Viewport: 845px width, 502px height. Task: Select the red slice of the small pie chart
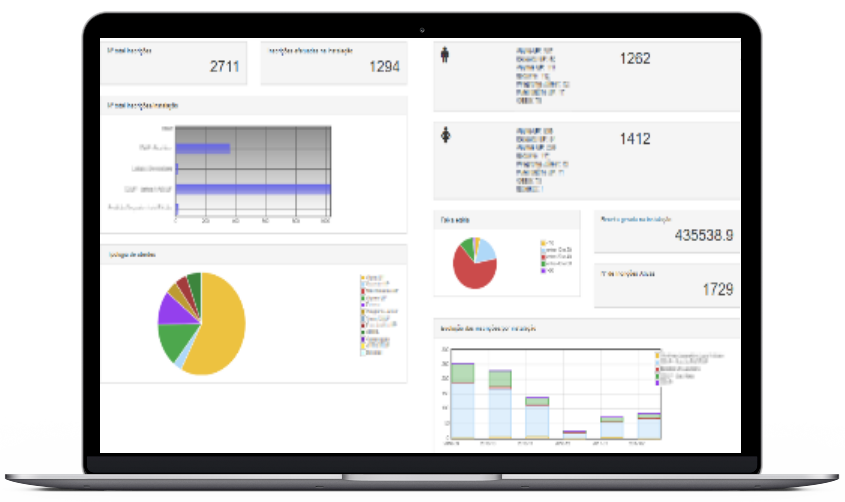[x=472, y=270]
